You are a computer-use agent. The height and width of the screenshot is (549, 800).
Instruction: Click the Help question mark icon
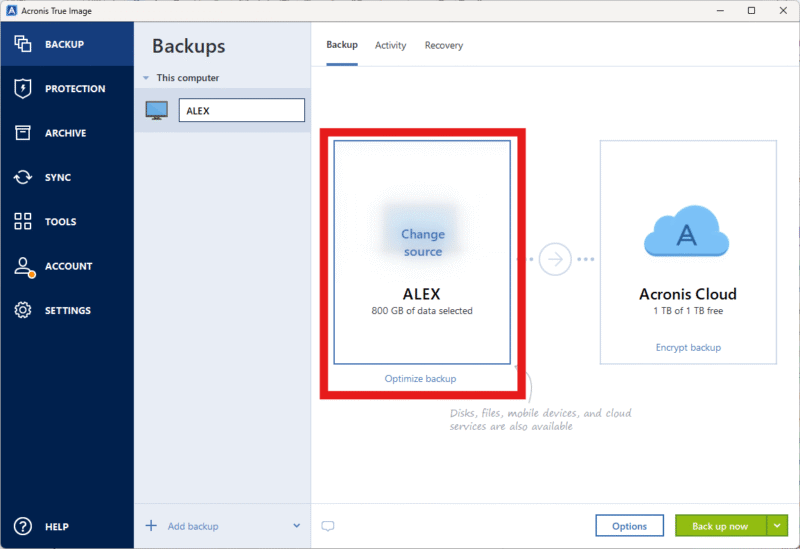click(22, 526)
